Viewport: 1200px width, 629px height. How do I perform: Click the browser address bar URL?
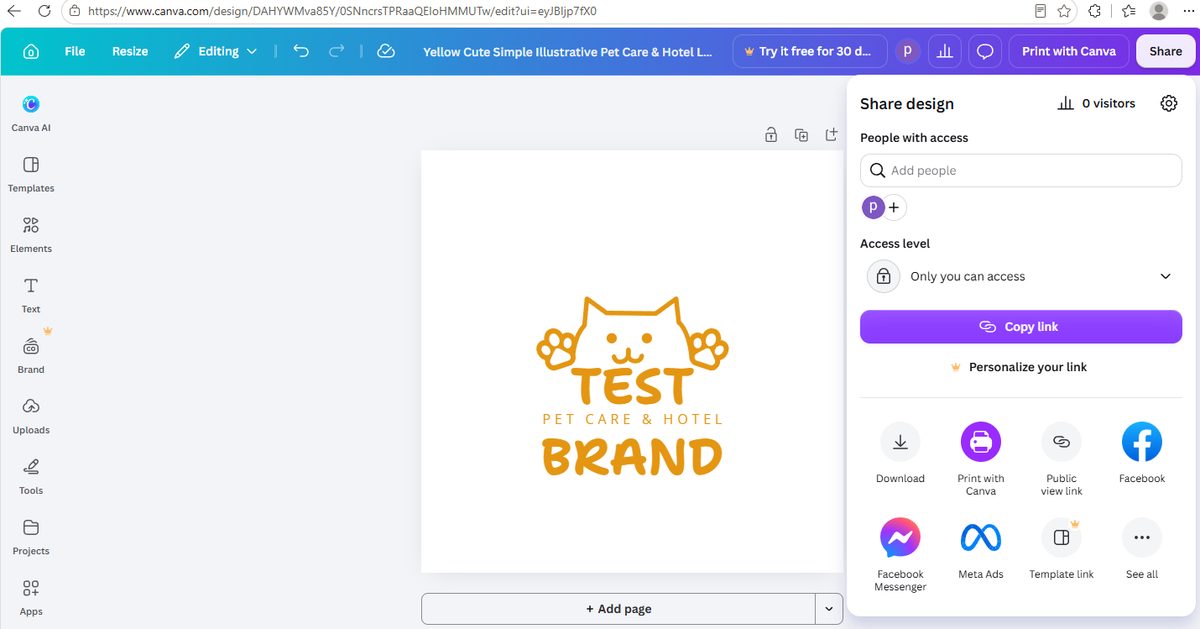coord(341,11)
